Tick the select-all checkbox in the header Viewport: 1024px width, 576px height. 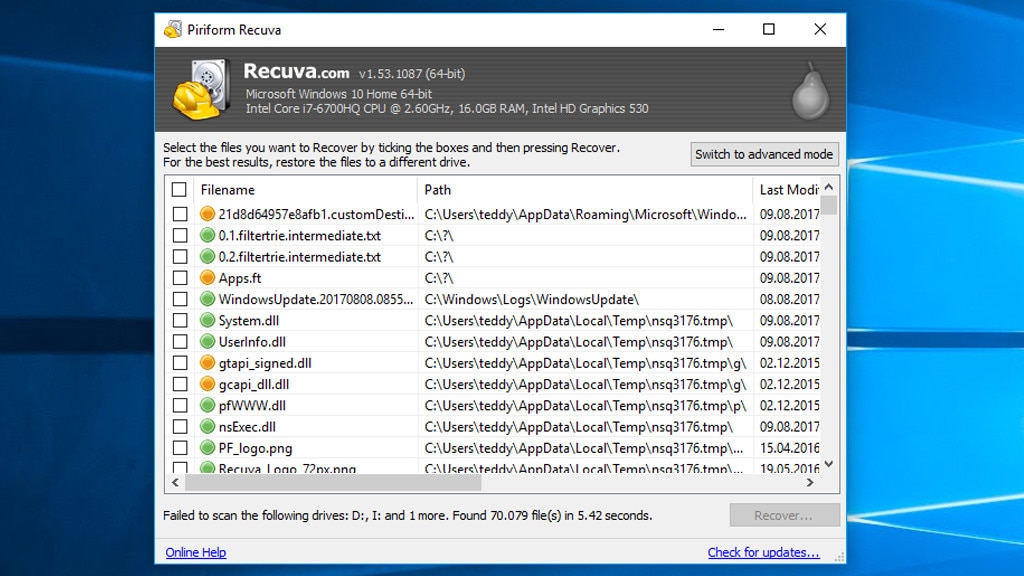(x=179, y=189)
